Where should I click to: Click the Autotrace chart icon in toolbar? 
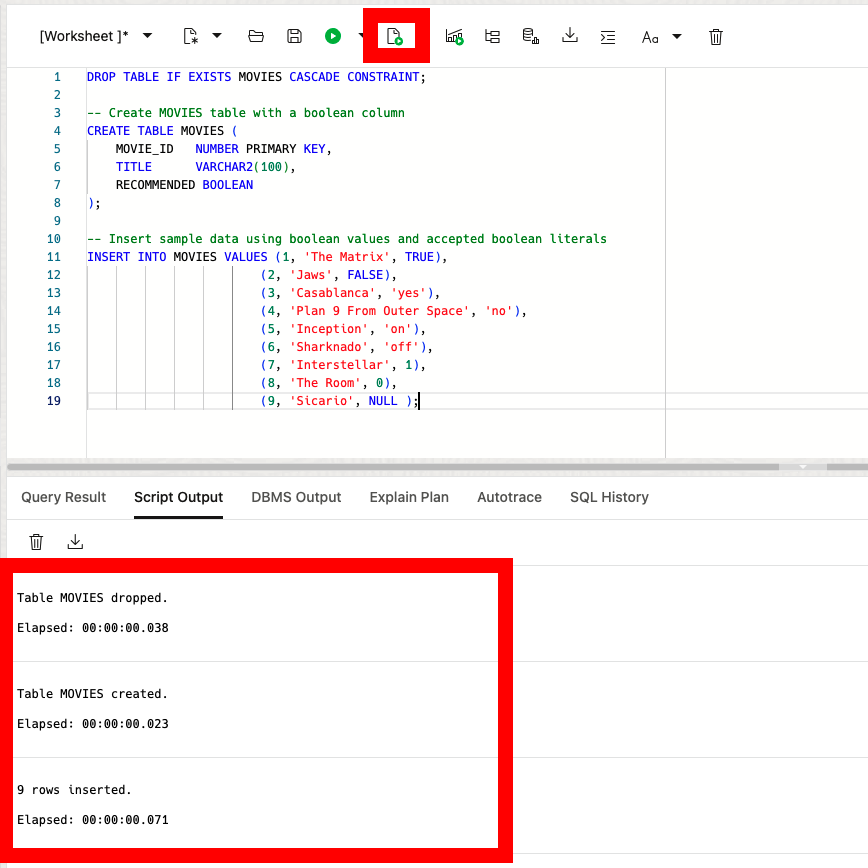[455, 37]
